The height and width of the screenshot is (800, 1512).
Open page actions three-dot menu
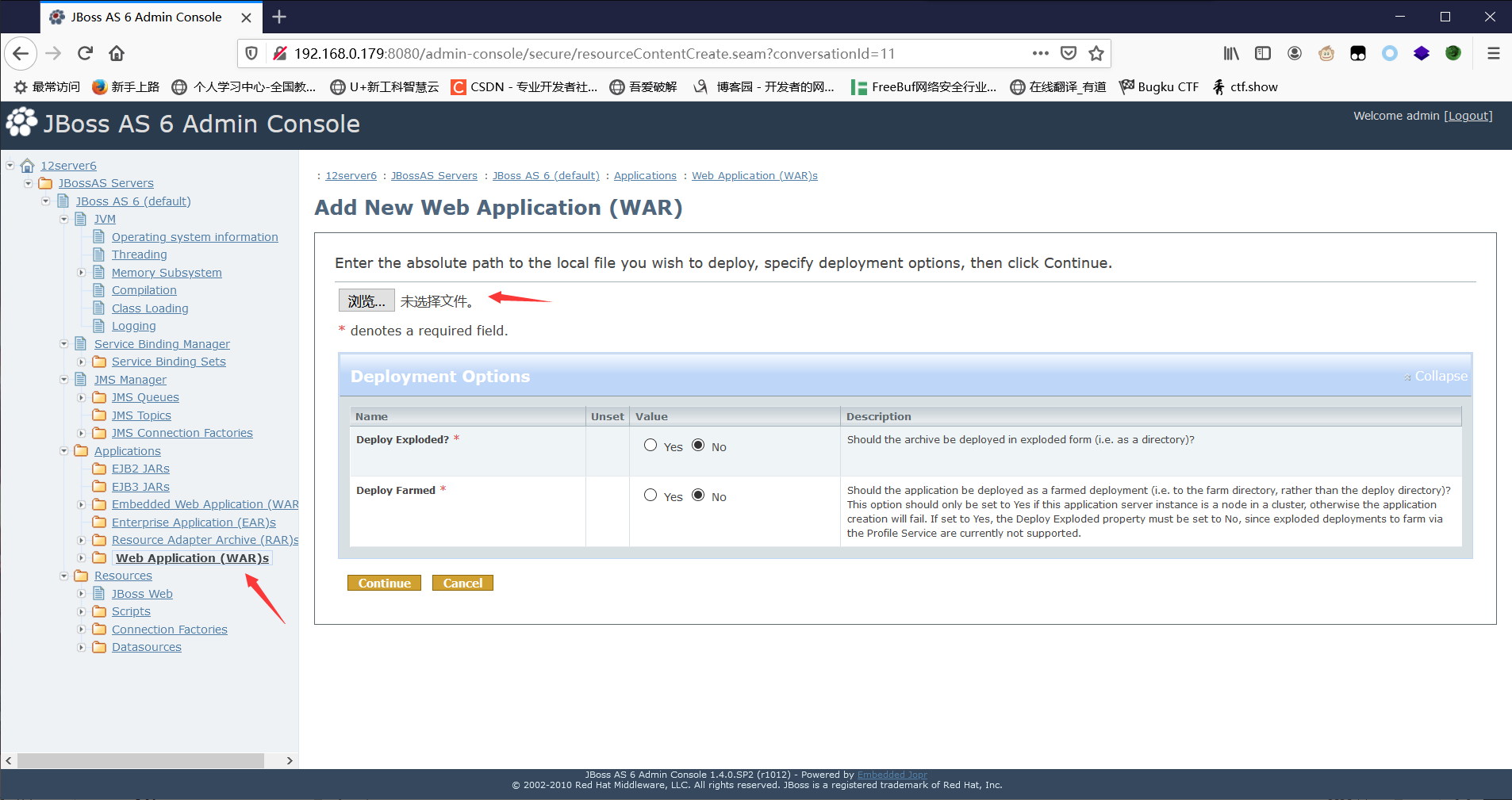tap(1041, 53)
